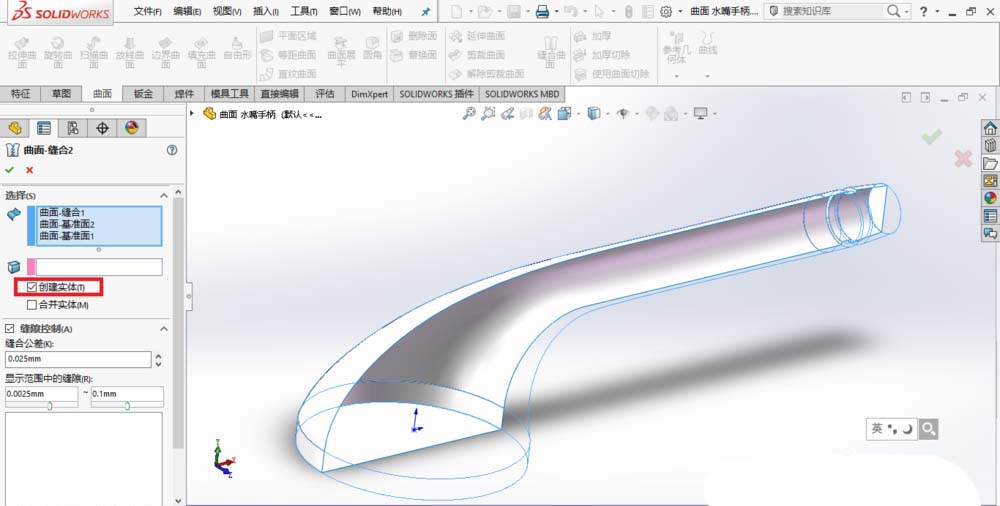Open the 视图 menu

coord(227,11)
